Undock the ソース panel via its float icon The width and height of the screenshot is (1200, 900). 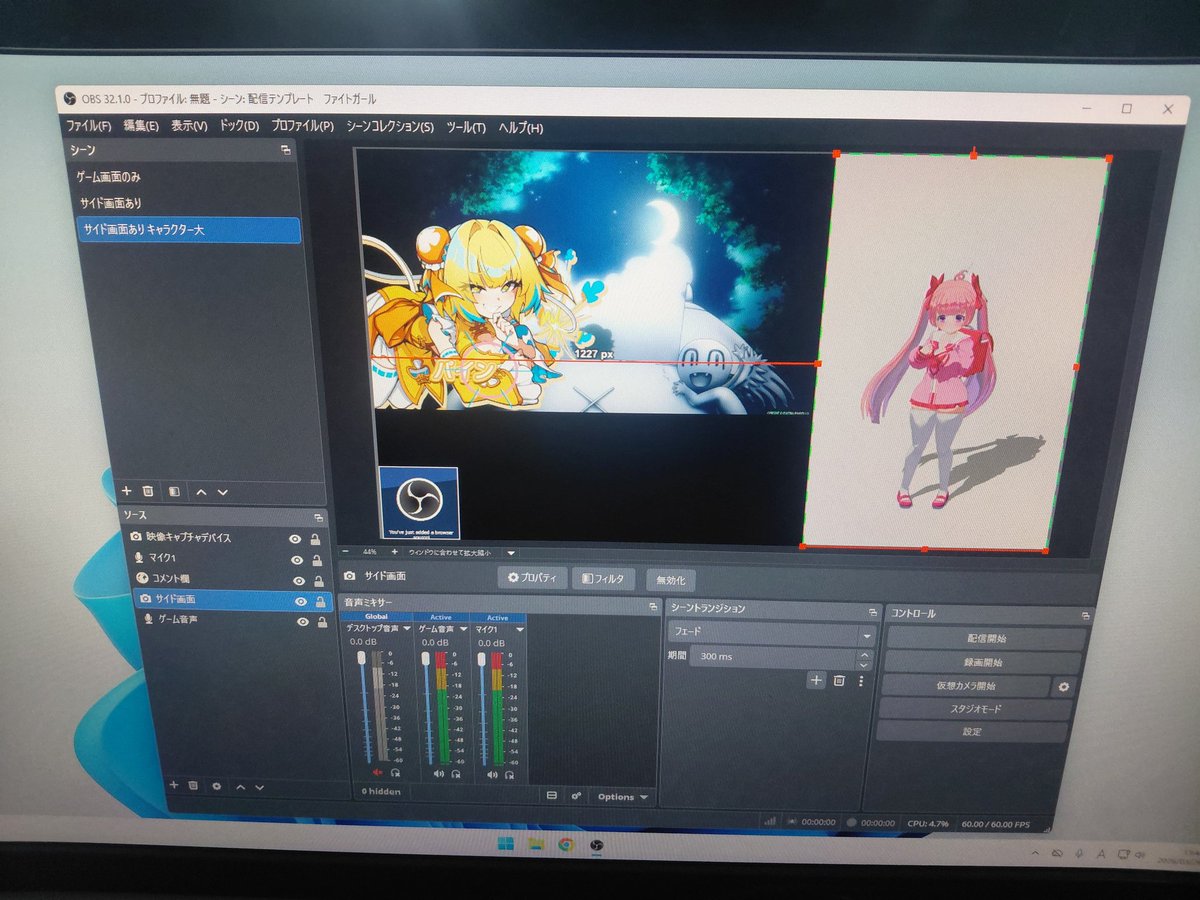tap(318, 517)
